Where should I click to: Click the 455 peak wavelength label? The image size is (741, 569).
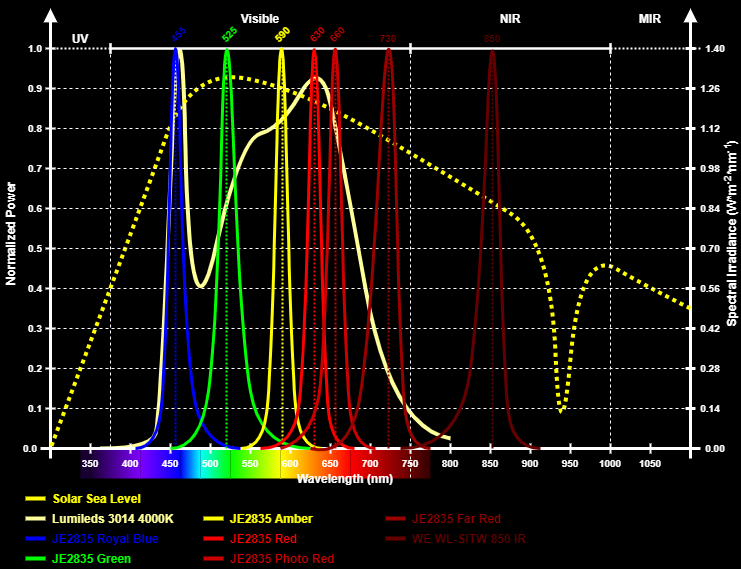point(179,34)
